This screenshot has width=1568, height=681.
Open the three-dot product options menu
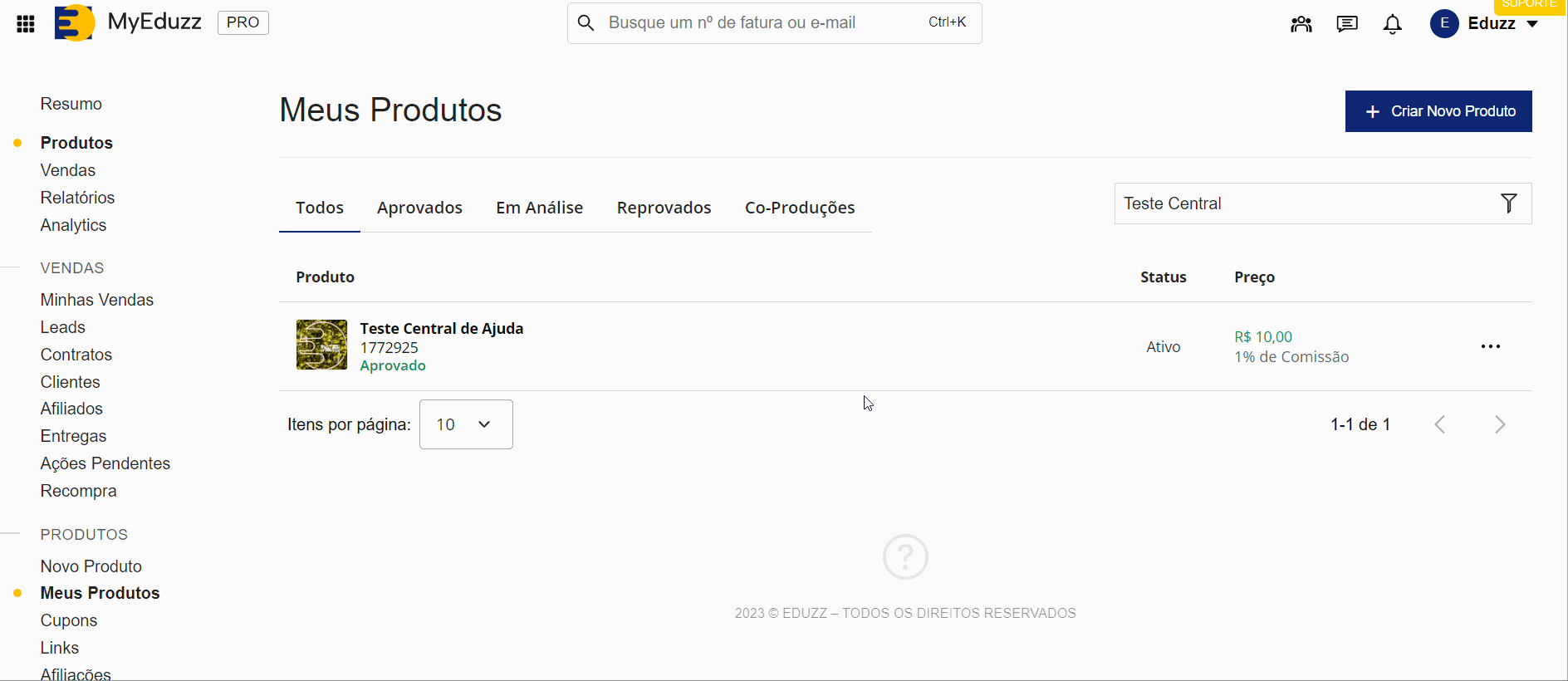(1490, 346)
